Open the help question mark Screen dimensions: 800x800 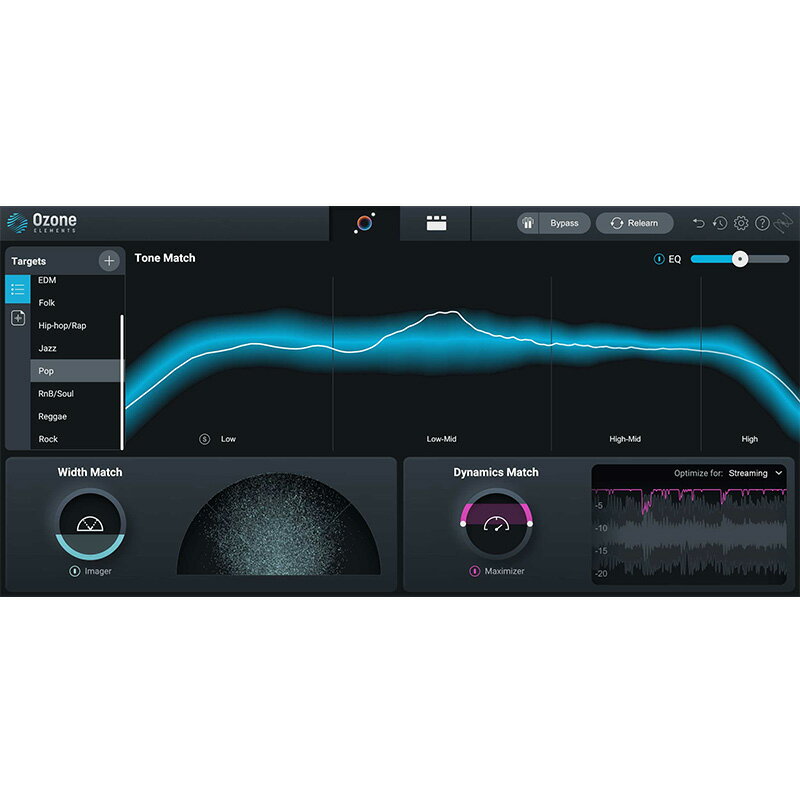tap(762, 223)
